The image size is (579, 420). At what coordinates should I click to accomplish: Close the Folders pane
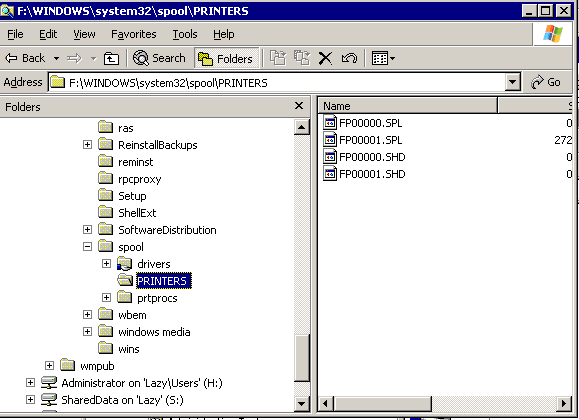[x=299, y=106]
